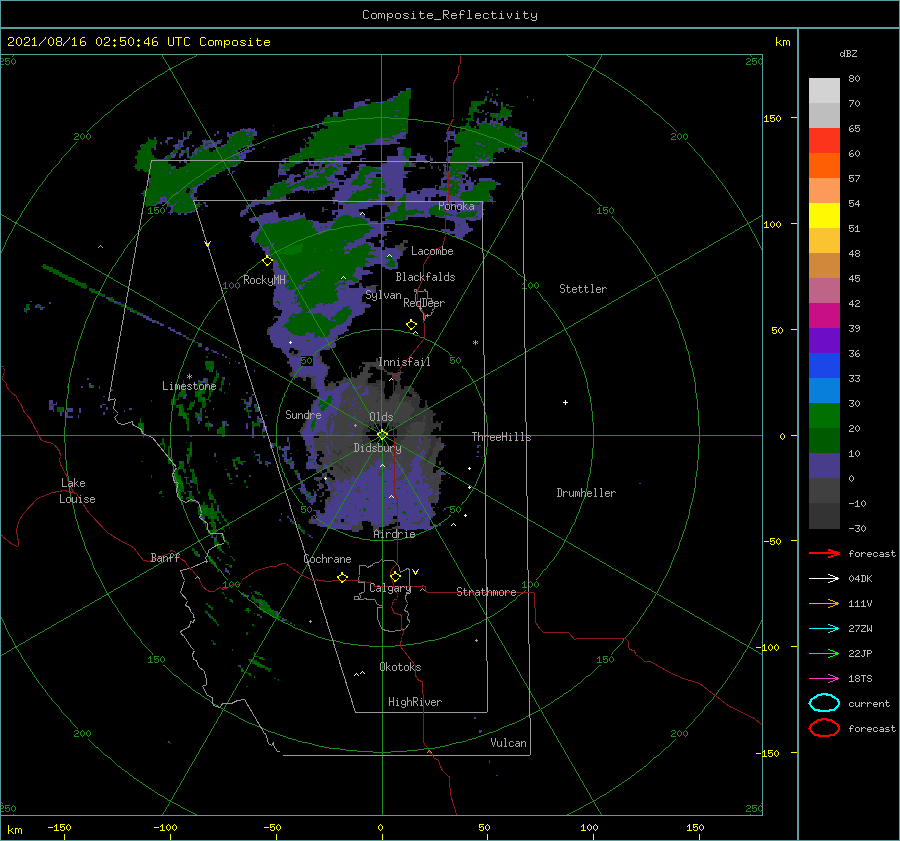This screenshot has height=841, width=900.
Task: Click the Lacombe town label
Action: coord(432,251)
